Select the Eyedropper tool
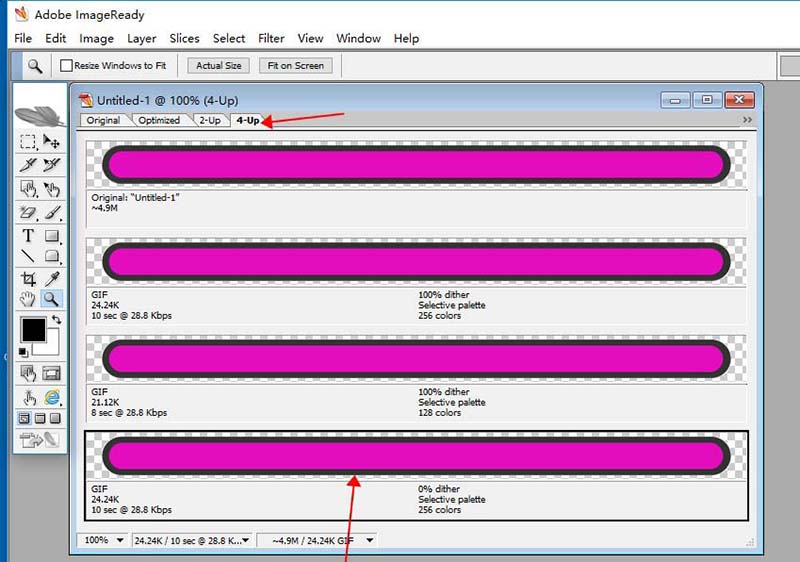 [x=51, y=278]
